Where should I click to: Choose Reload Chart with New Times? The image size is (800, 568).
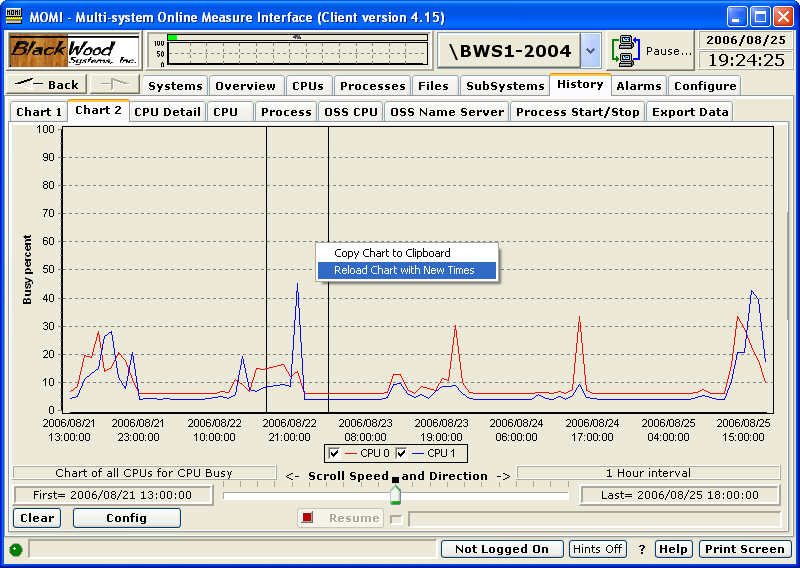click(407, 270)
